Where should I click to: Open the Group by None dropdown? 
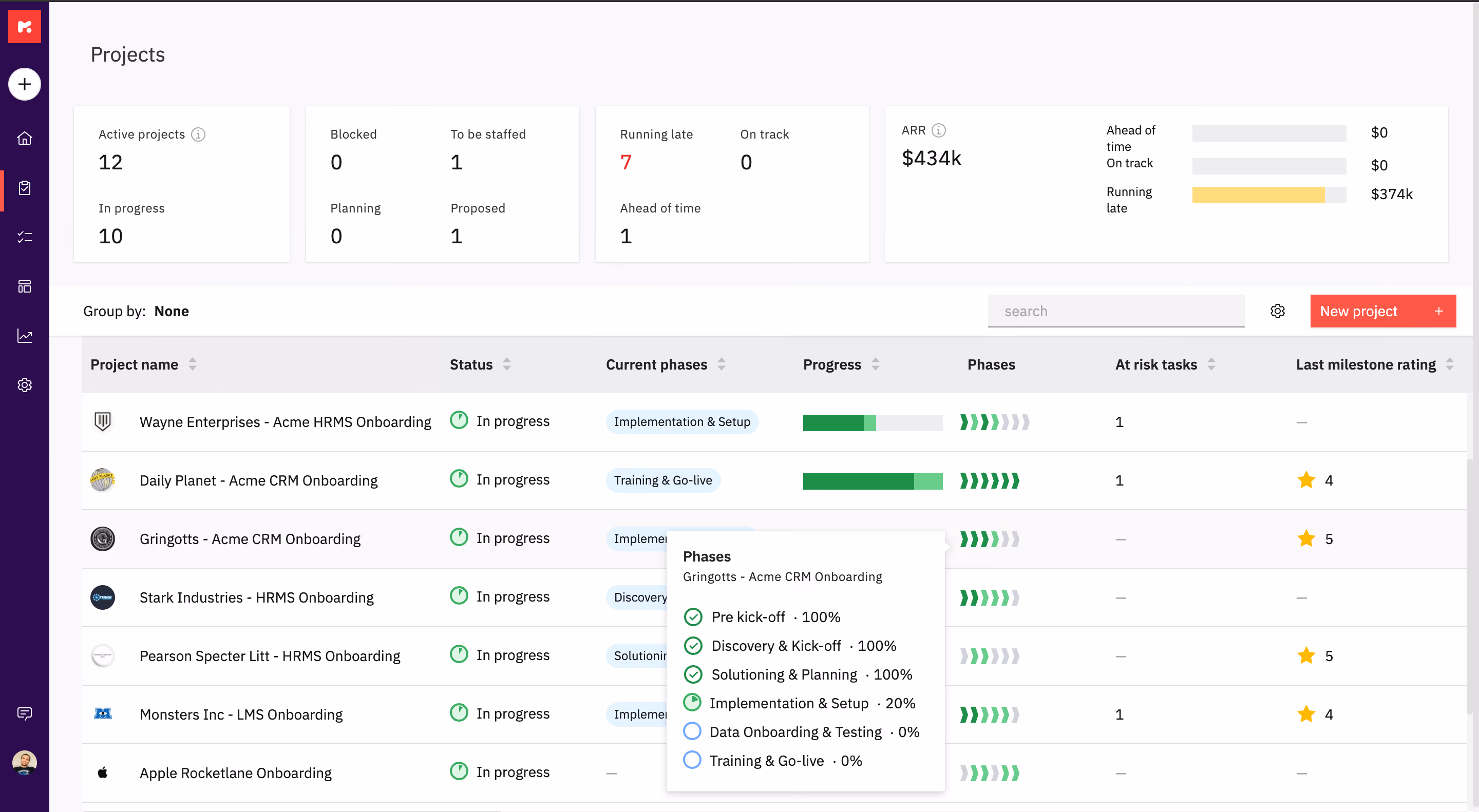click(x=171, y=311)
